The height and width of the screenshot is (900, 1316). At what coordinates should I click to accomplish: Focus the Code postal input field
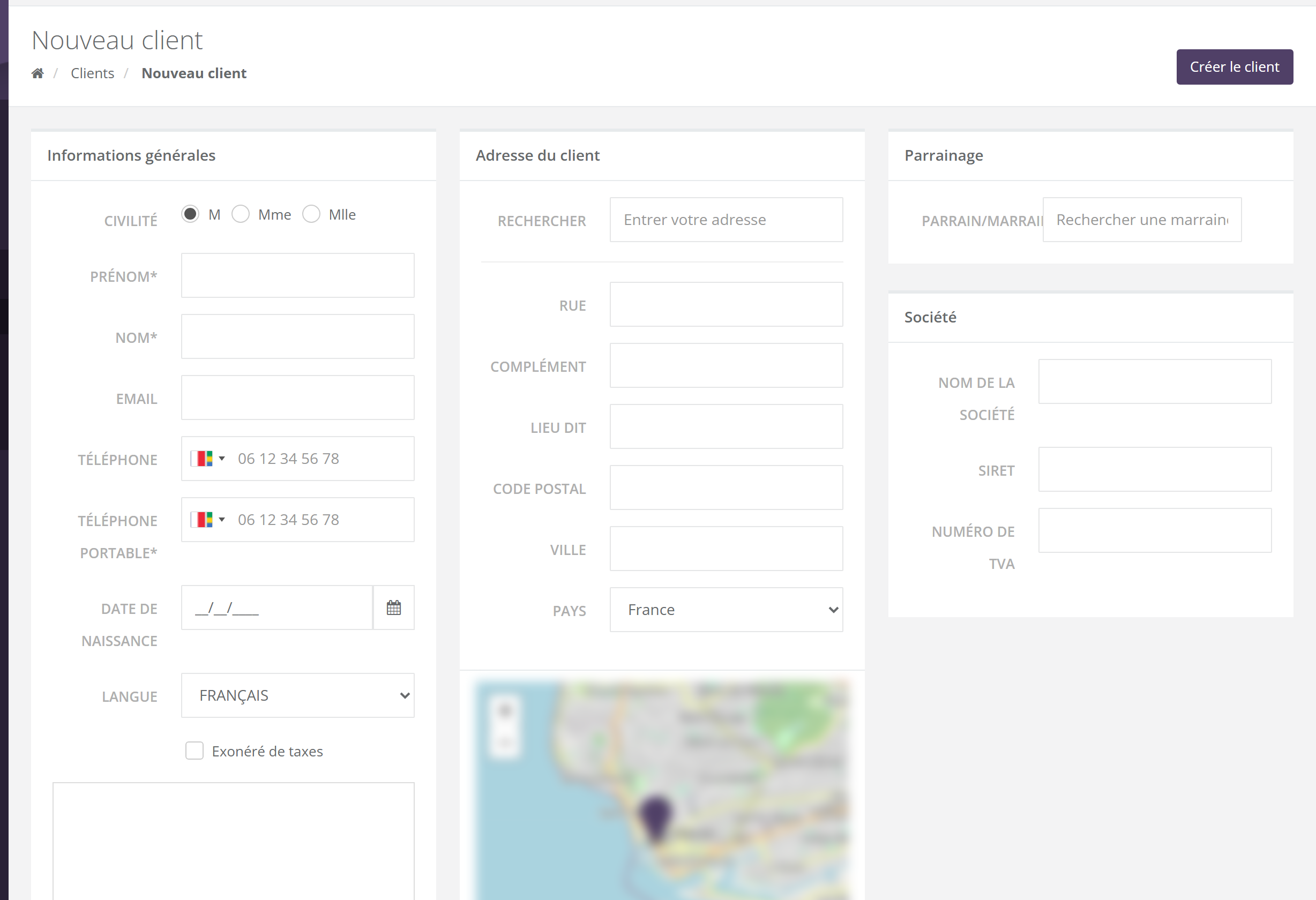(x=726, y=488)
